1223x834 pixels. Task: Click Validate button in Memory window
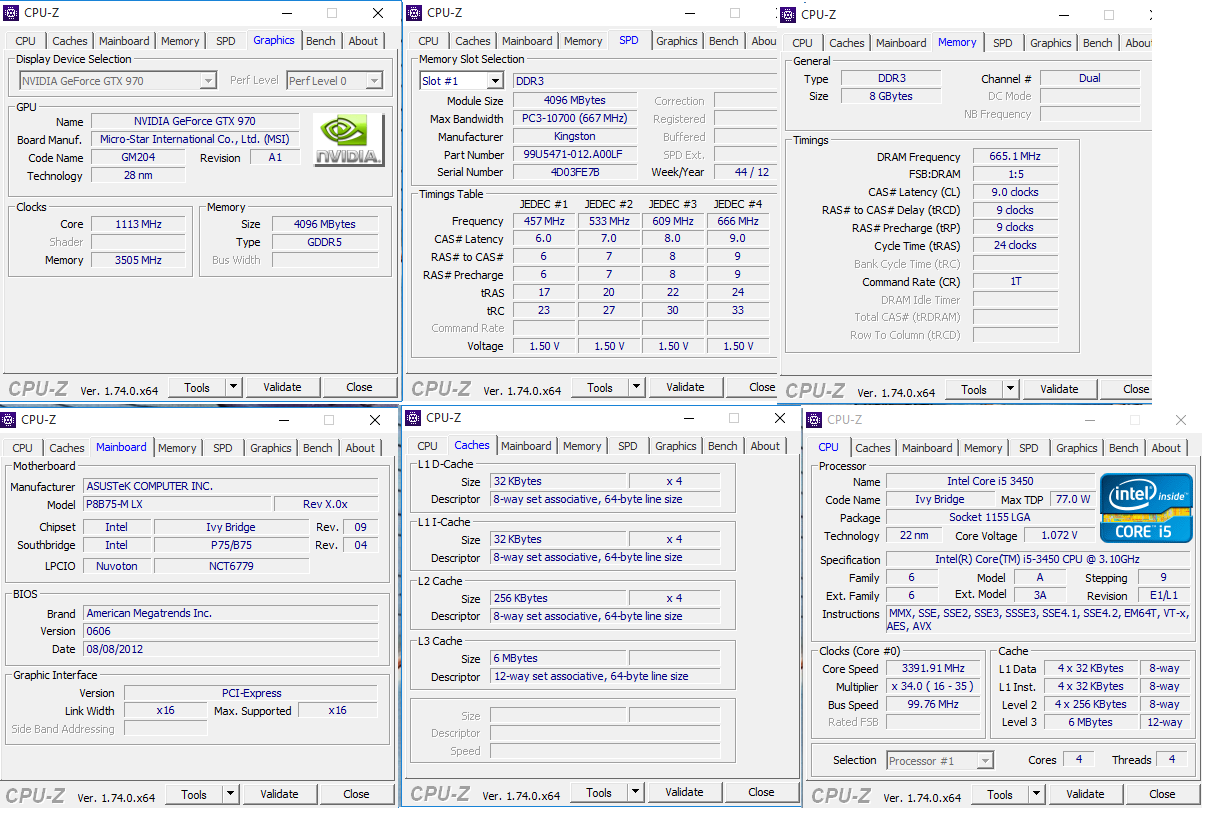(x=1059, y=389)
